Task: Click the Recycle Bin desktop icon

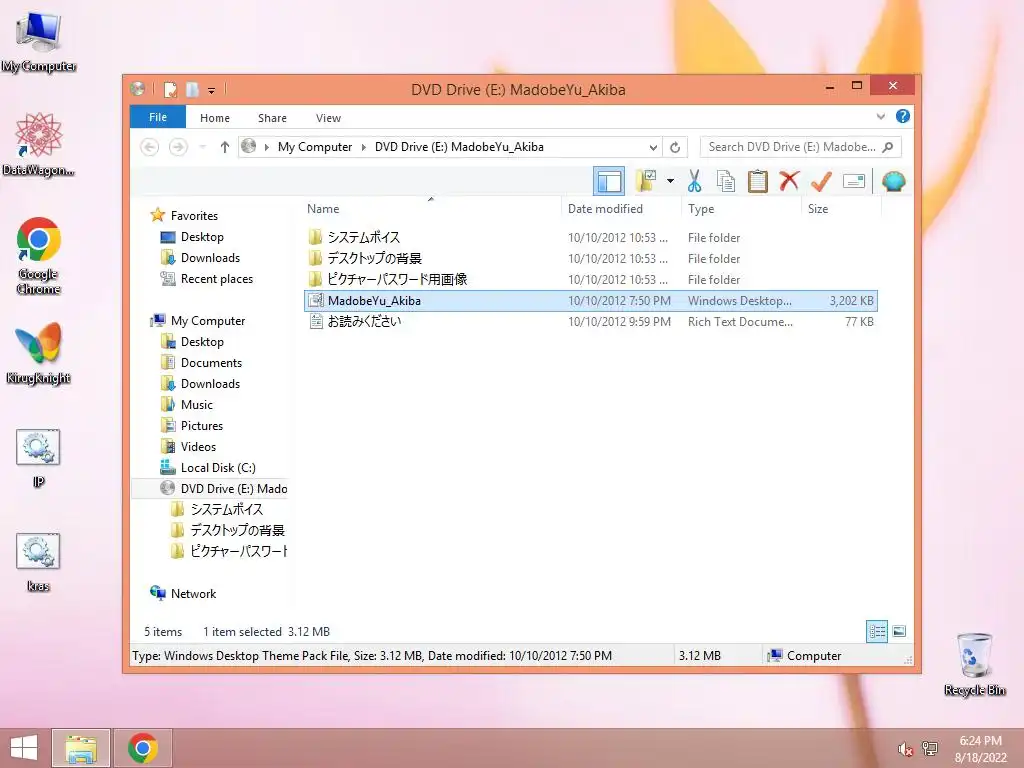Action: pyautogui.click(x=974, y=664)
